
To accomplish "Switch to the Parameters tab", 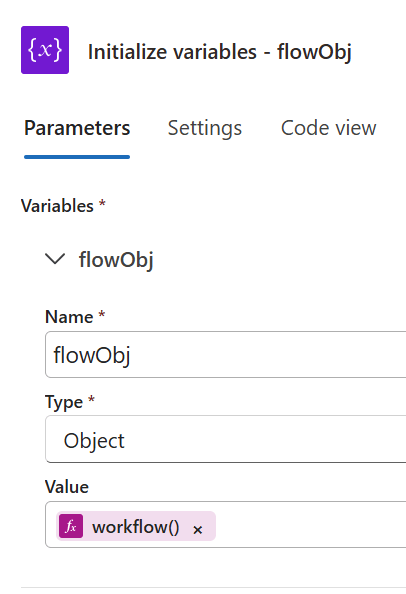I will (x=77, y=128).
